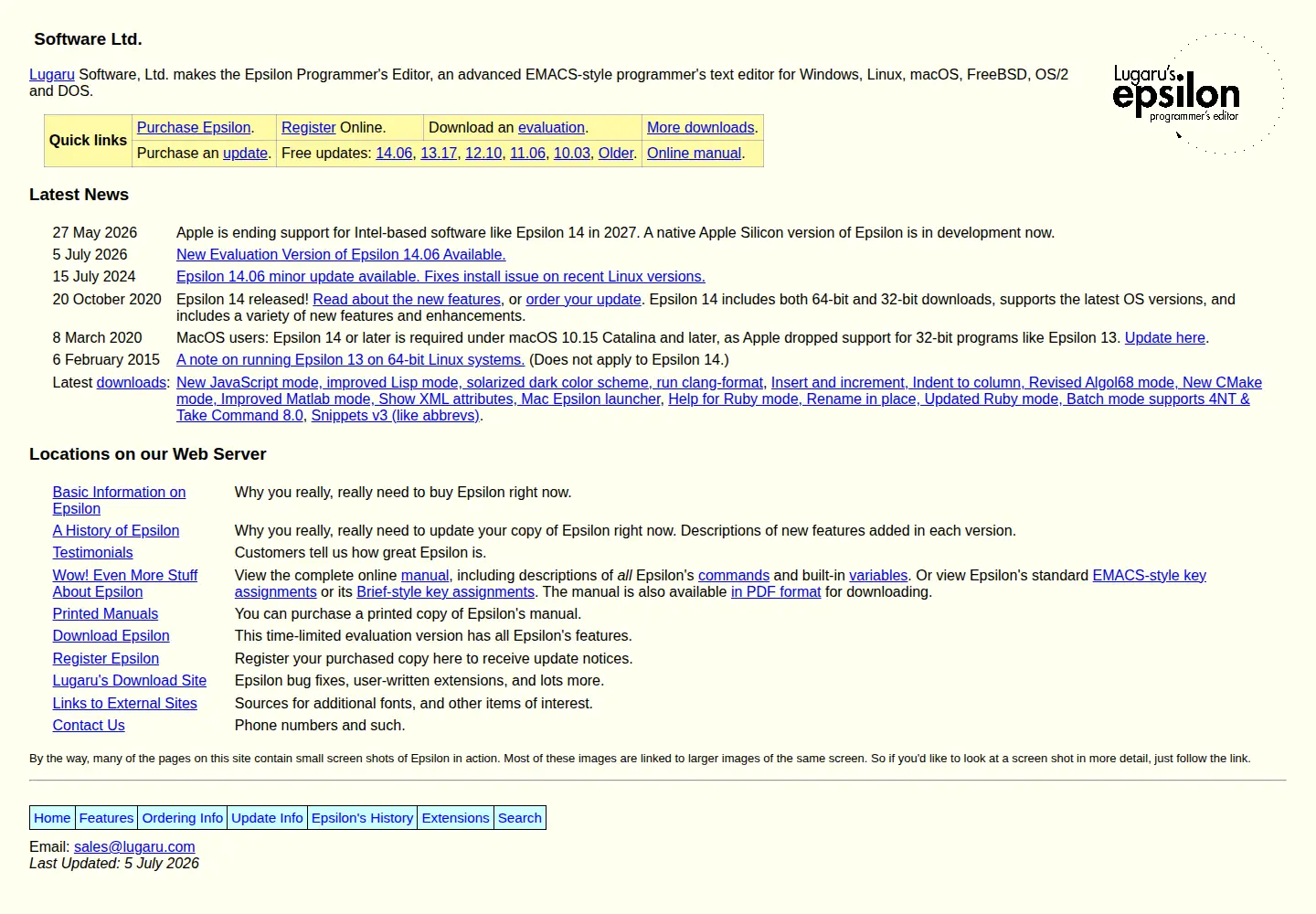Open Register link in Quick links
The width and height of the screenshot is (1316, 914).
tap(309, 128)
